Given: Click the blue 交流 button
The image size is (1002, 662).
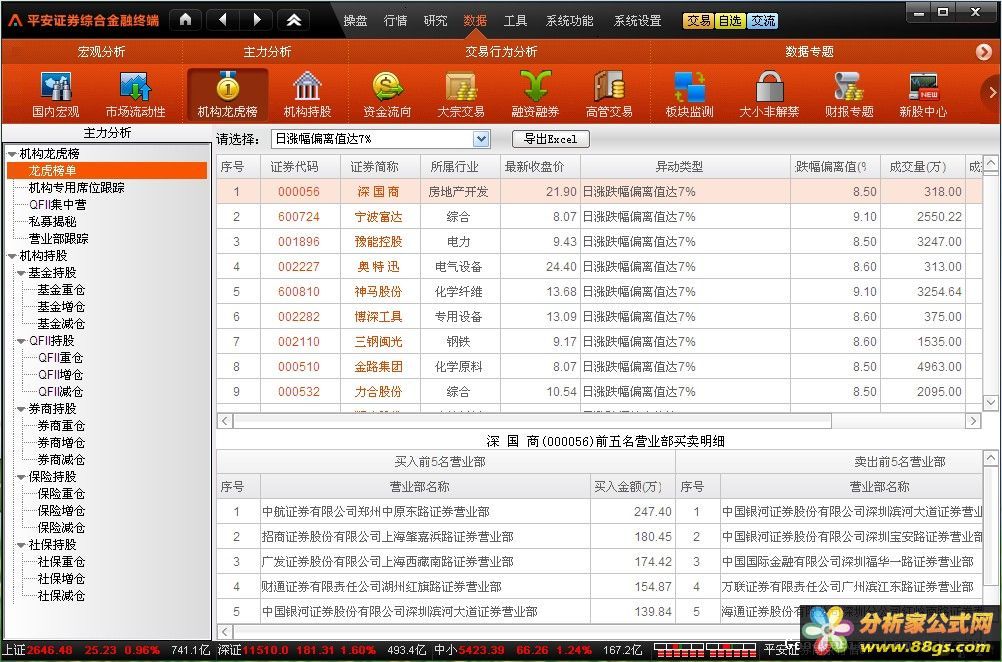Looking at the screenshot, I should 762,21.
